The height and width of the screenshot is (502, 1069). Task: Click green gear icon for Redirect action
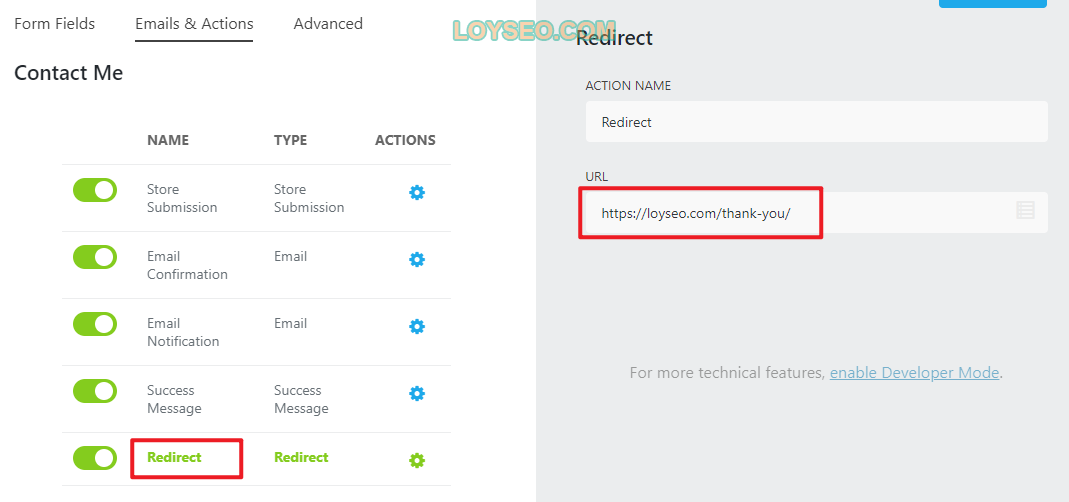tap(417, 461)
